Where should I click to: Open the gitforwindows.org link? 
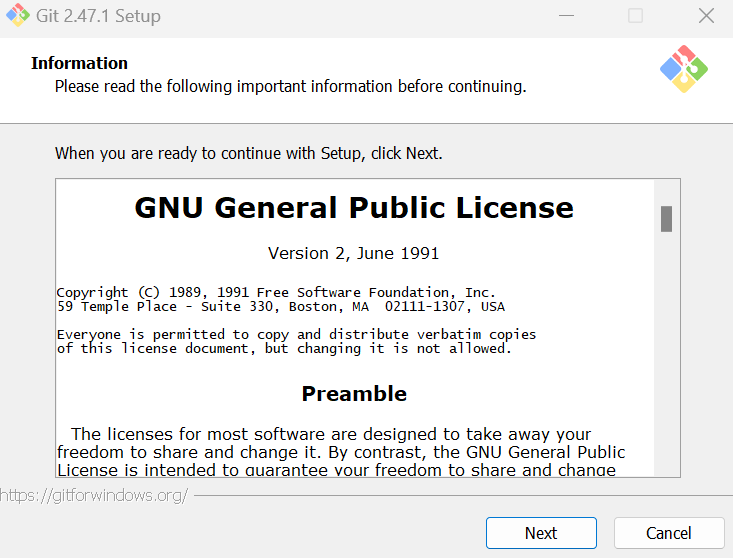coord(94,495)
